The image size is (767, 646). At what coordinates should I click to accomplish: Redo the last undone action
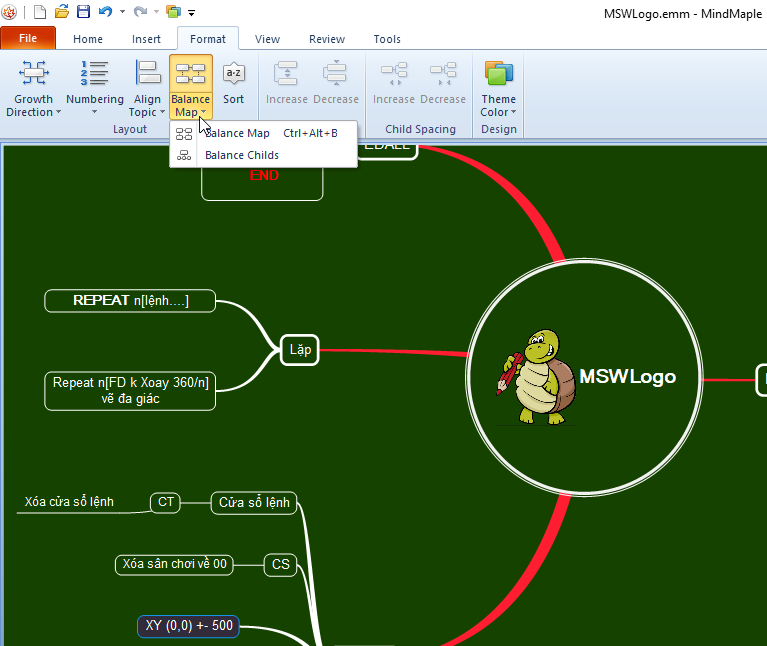pos(140,11)
